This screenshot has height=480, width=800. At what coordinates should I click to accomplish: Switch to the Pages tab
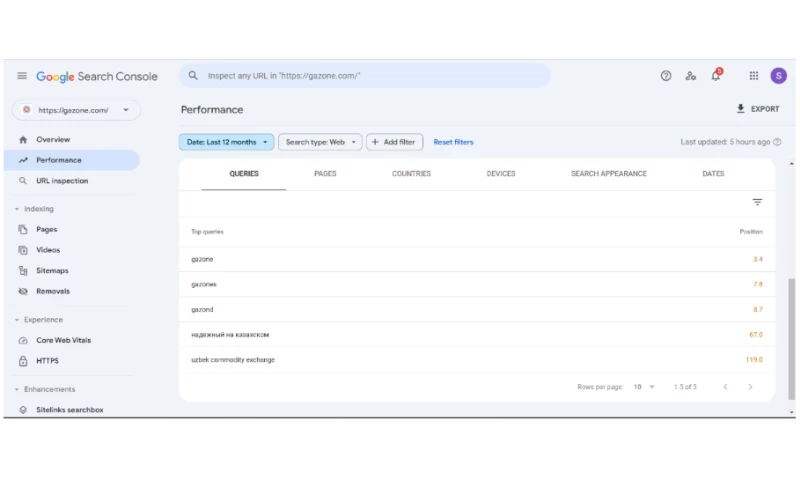coord(325,174)
